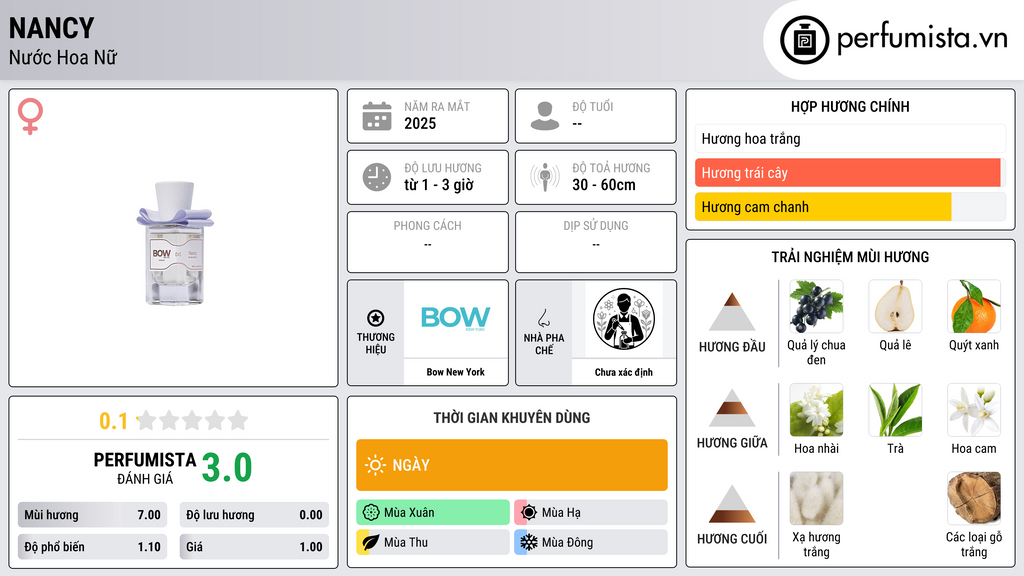Click the release year value 2025
This screenshot has width=1024, height=576.
[x=420, y=123]
